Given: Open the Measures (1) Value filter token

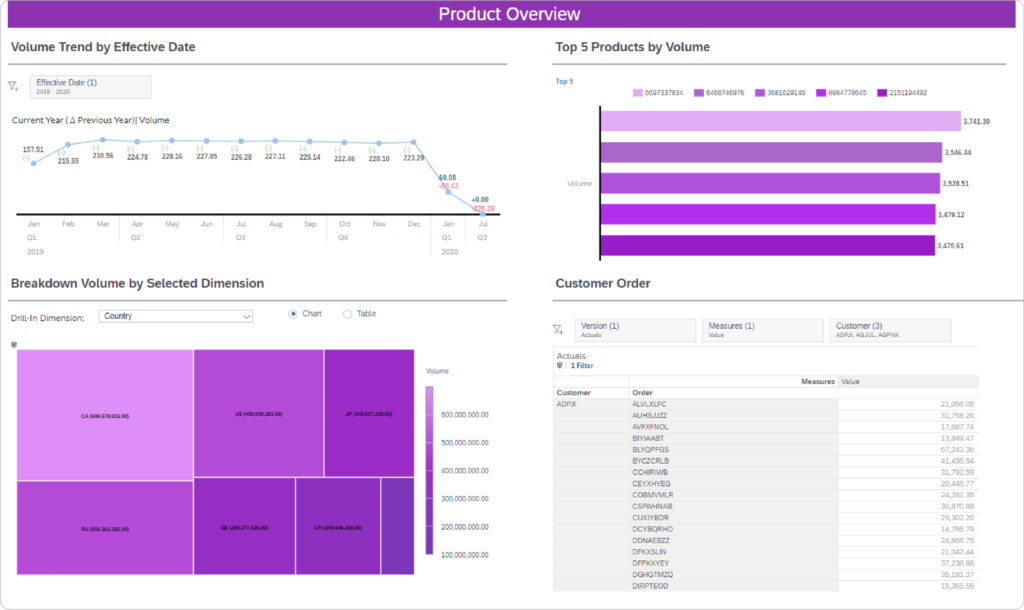Looking at the screenshot, I should (763, 330).
